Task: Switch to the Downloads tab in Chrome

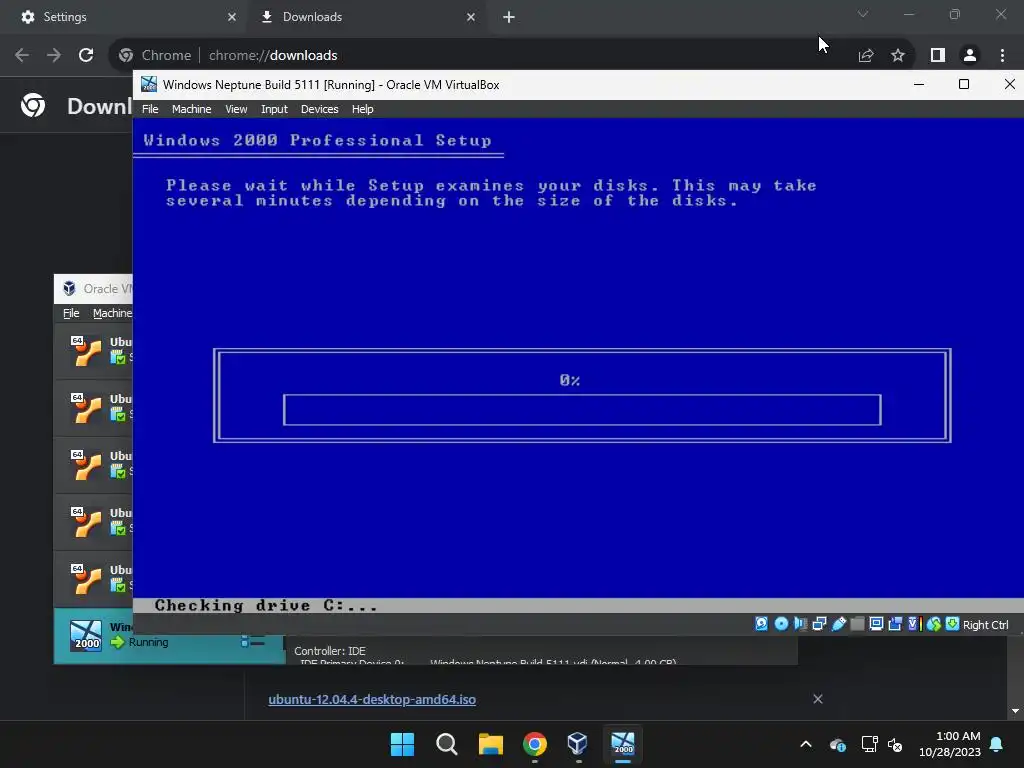Action: point(366,17)
